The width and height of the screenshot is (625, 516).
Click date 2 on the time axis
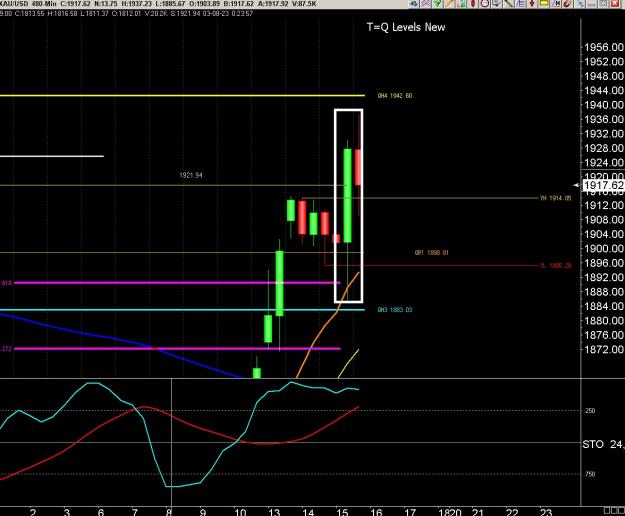[33, 512]
